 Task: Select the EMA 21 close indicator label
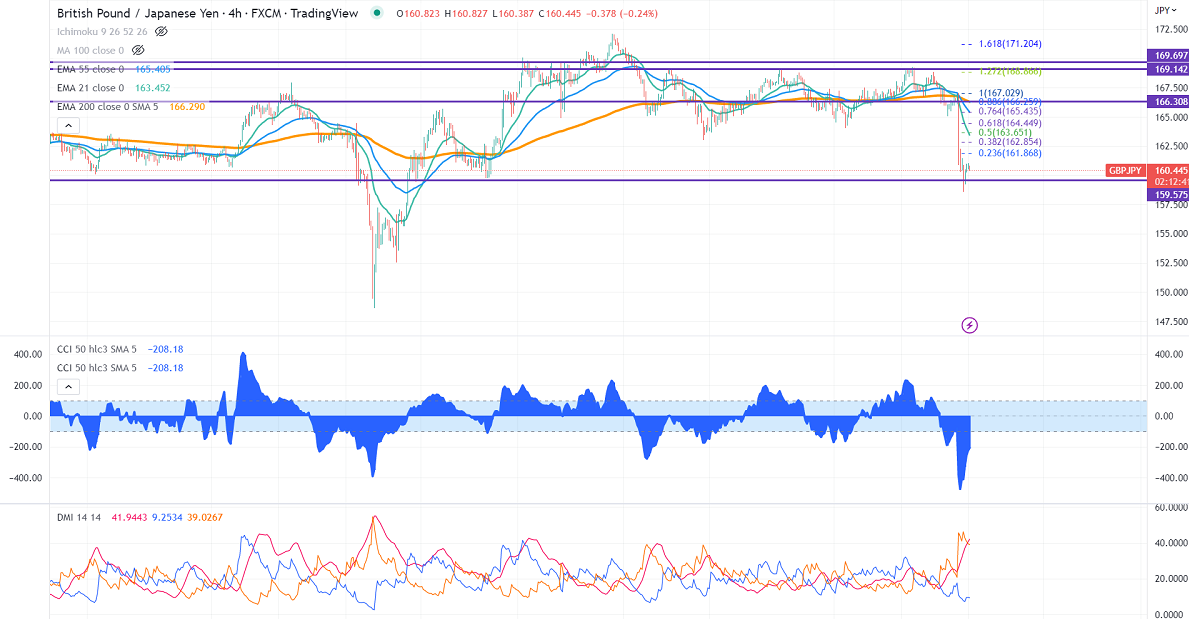pos(90,88)
